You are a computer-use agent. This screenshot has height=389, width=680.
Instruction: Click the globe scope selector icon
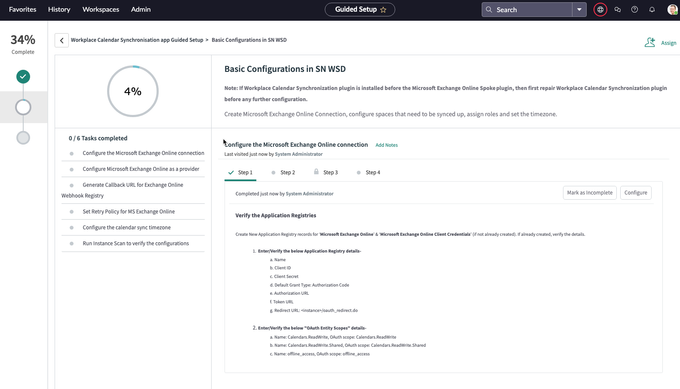click(600, 10)
